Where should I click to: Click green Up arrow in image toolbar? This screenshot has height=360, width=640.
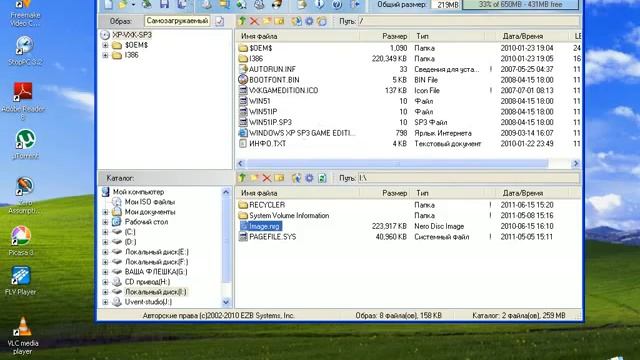pos(242,21)
